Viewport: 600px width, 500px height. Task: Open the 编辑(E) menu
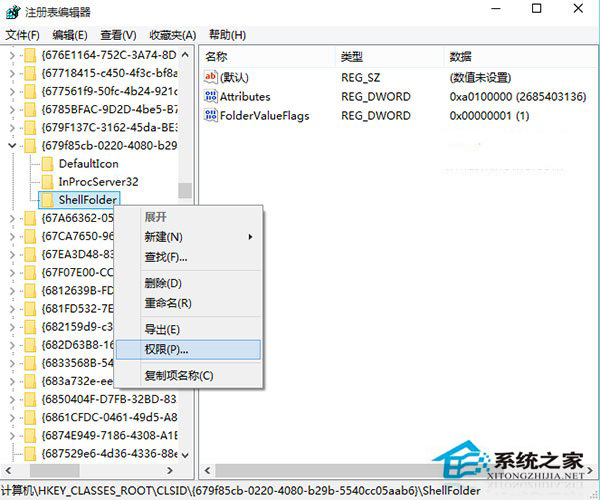[70, 35]
